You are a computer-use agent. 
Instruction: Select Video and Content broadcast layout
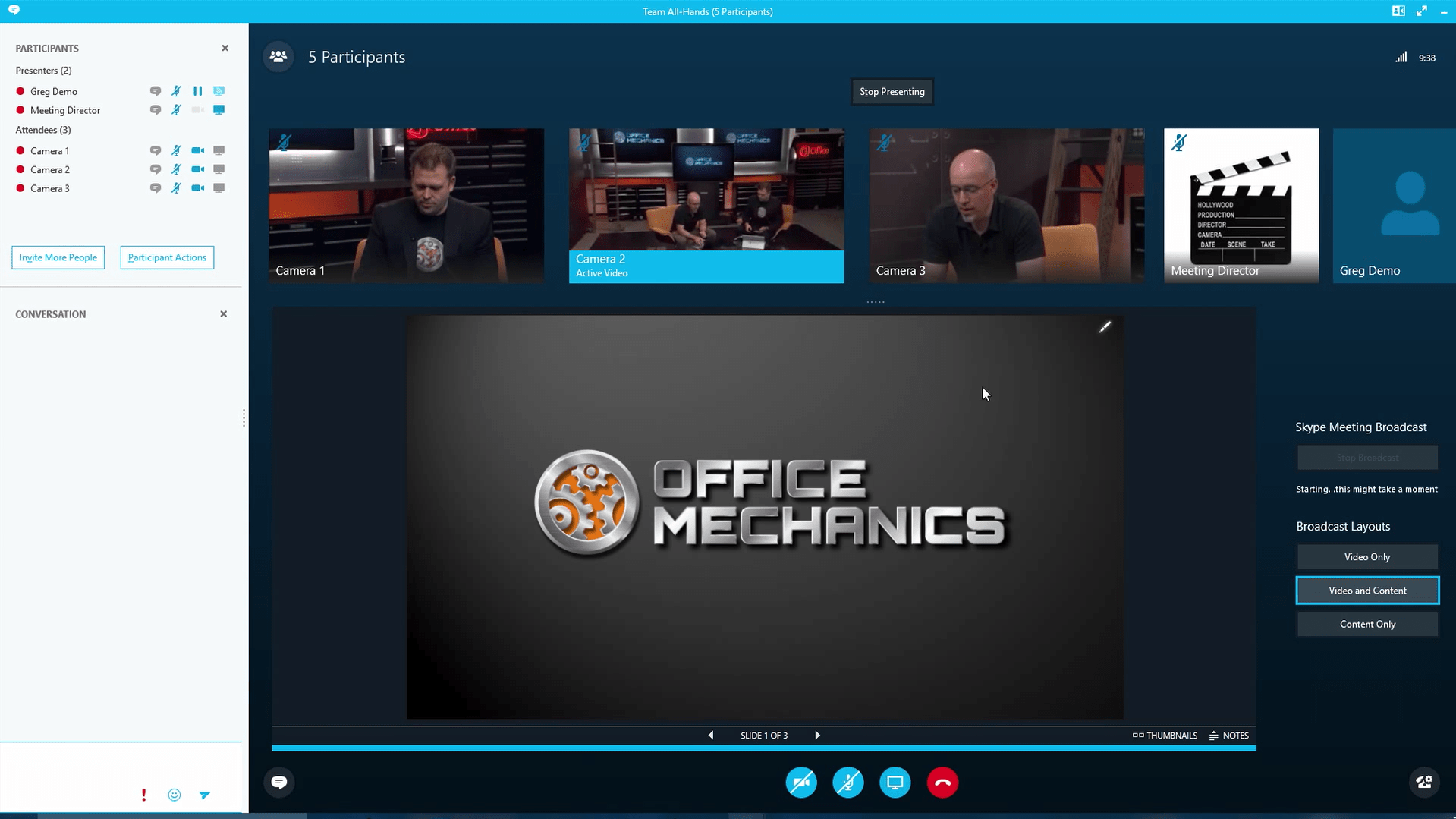coord(1367,591)
